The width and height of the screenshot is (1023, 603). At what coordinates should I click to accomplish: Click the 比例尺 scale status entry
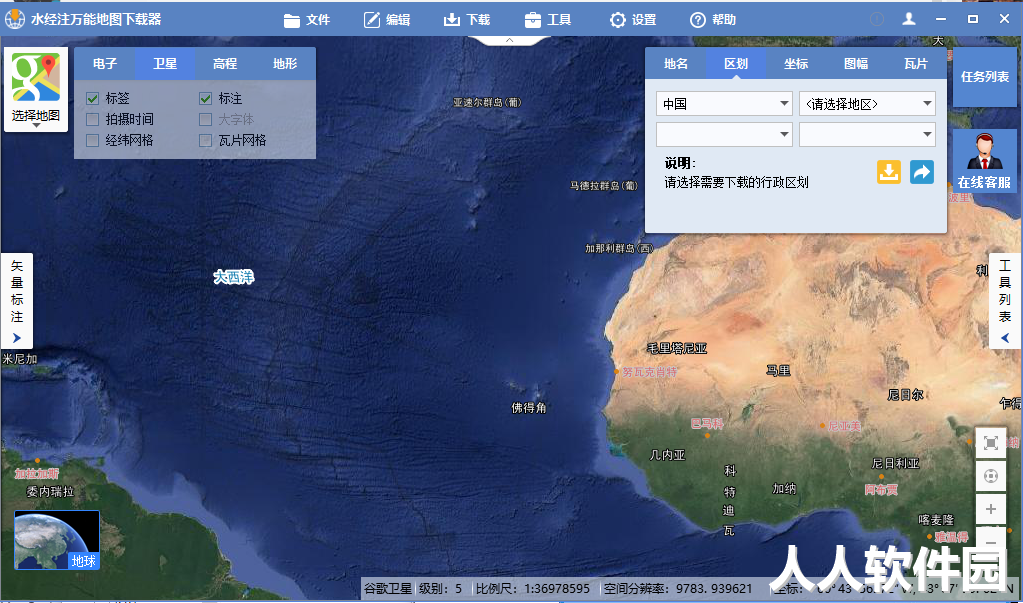tap(532, 589)
